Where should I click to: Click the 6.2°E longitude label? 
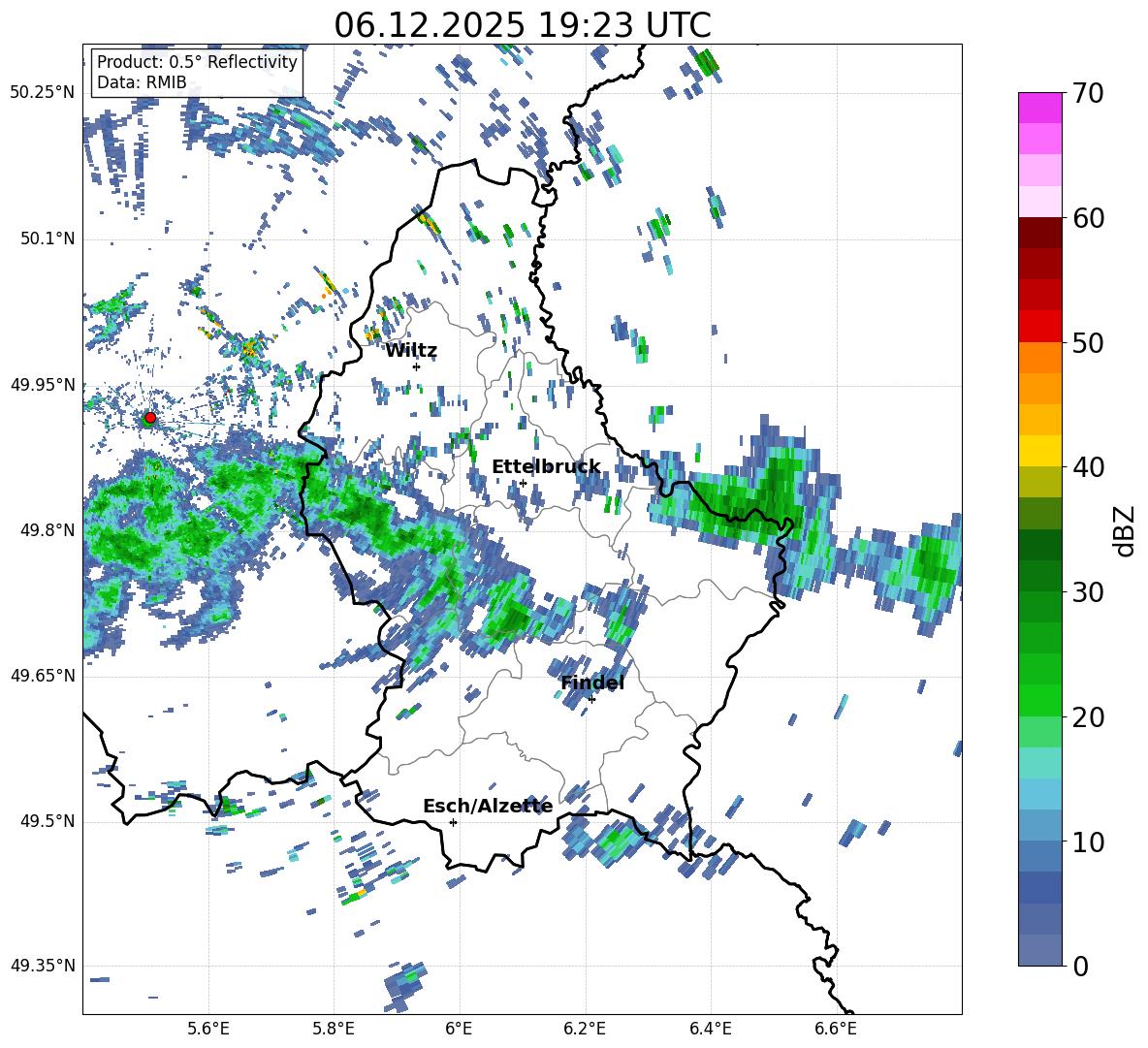(585, 1029)
